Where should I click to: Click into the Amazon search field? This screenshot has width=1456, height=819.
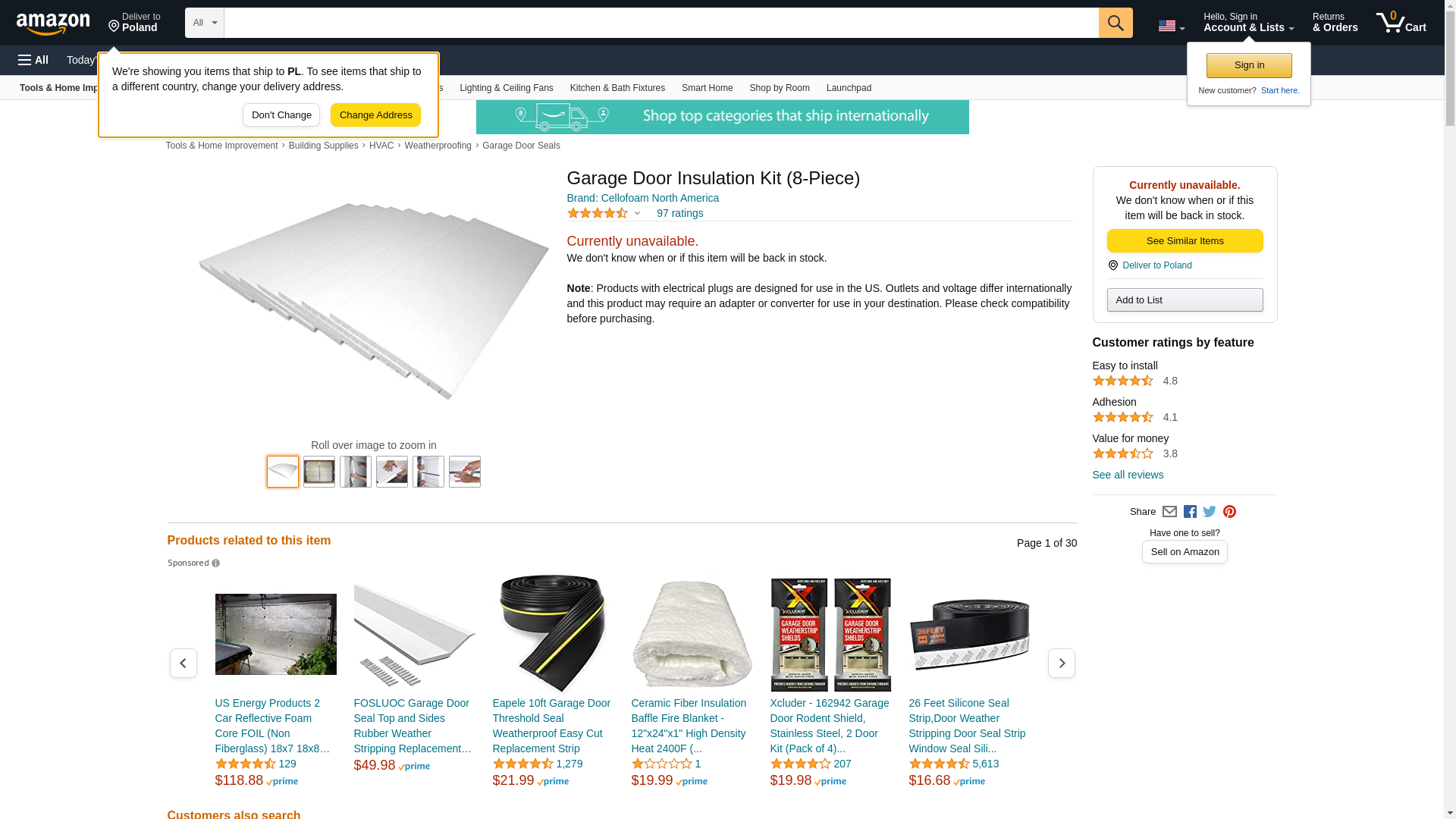click(x=661, y=23)
